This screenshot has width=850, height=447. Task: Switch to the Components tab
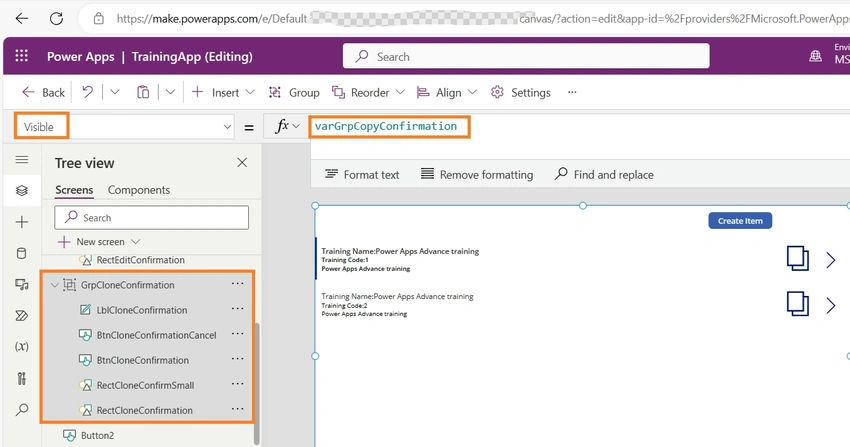pos(139,190)
